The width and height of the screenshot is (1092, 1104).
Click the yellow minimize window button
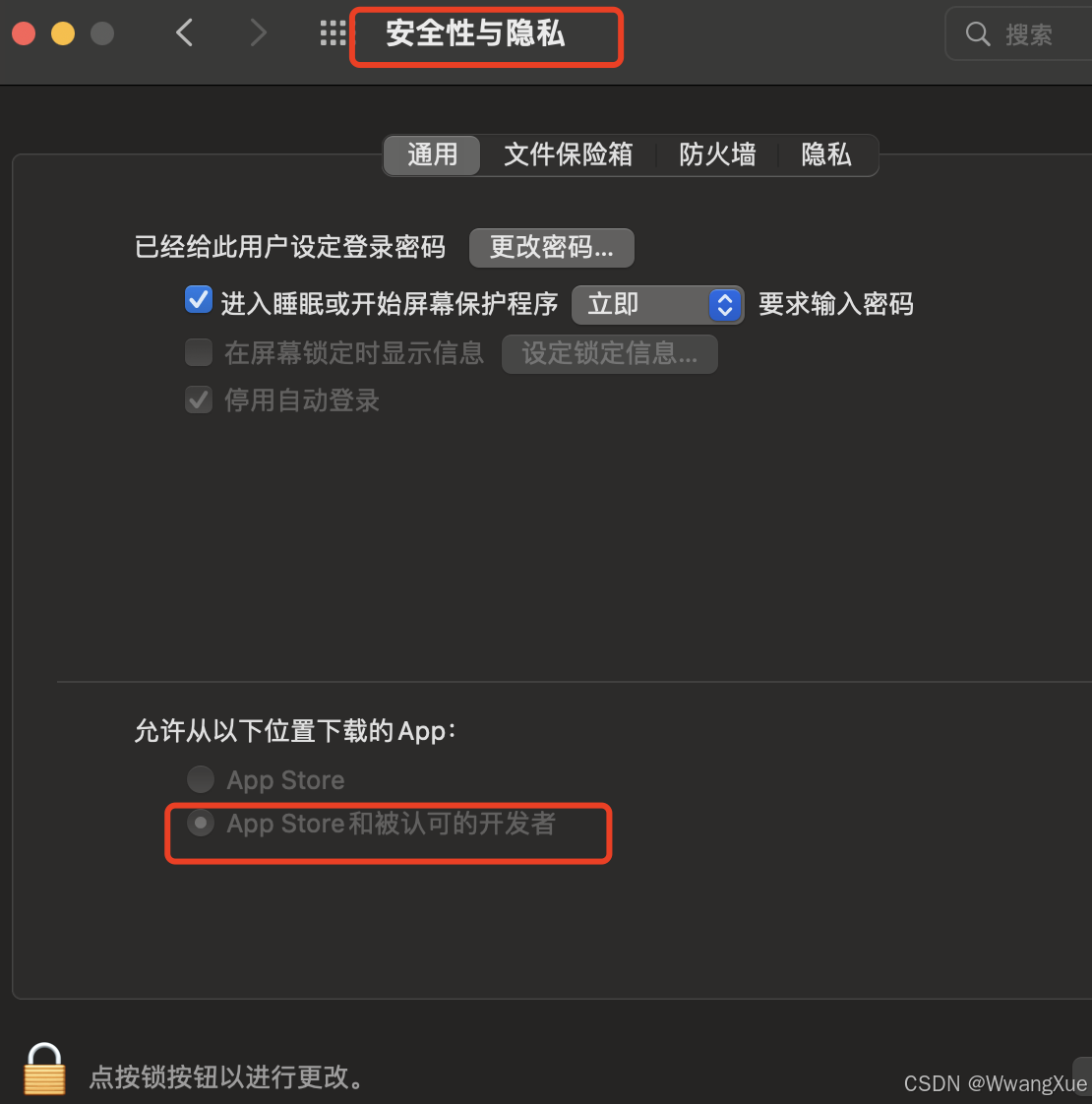[x=63, y=33]
